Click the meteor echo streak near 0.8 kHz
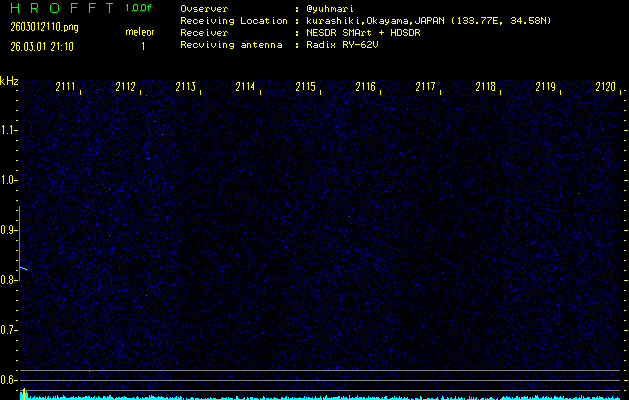629x400 pixels. coord(24,268)
